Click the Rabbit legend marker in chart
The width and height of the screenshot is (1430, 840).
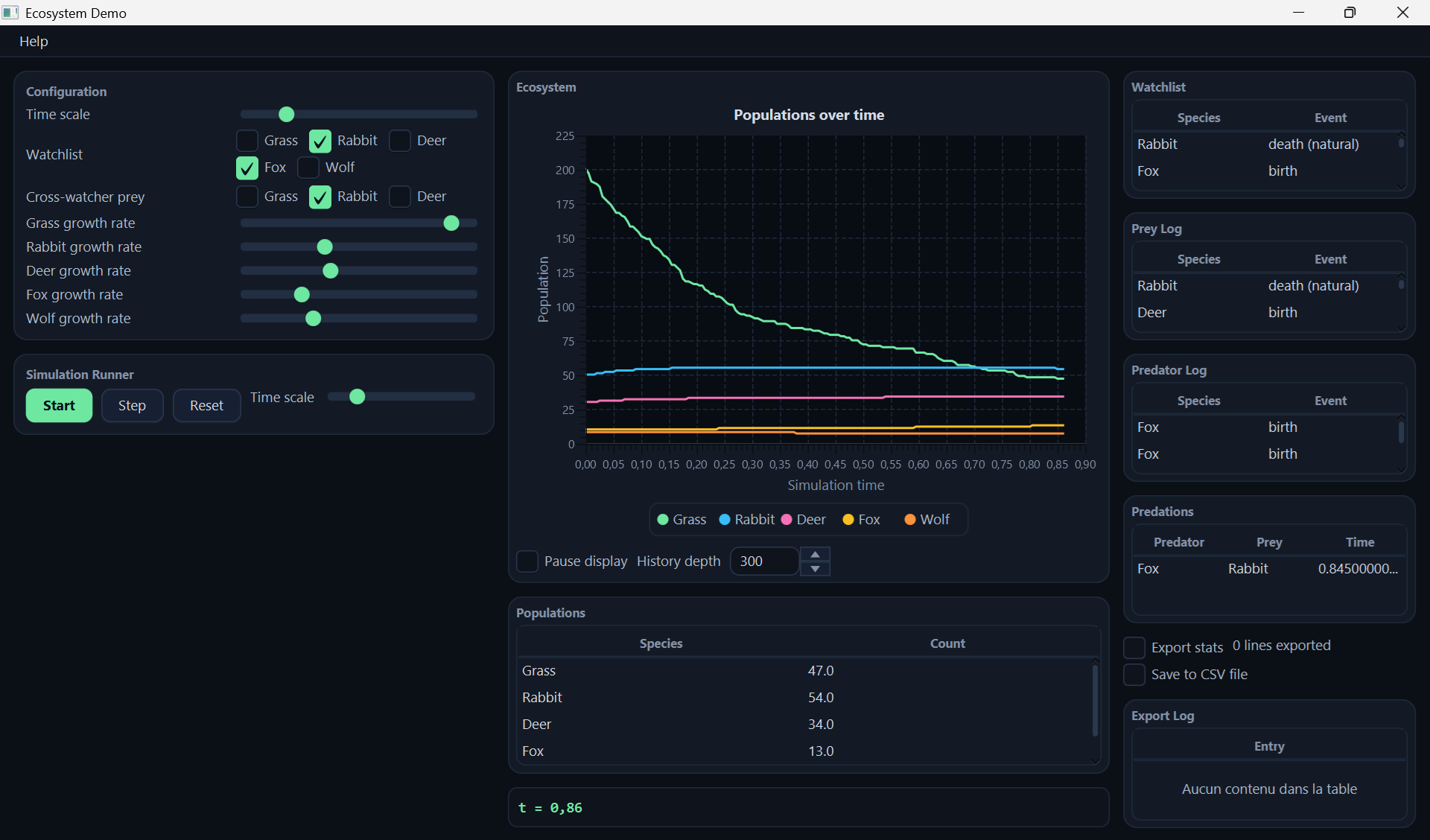point(724,520)
